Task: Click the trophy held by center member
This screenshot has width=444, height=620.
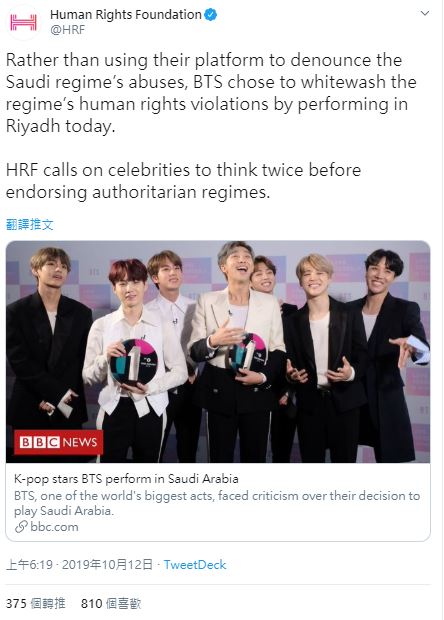Action: pyautogui.click(x=248, y=352)
